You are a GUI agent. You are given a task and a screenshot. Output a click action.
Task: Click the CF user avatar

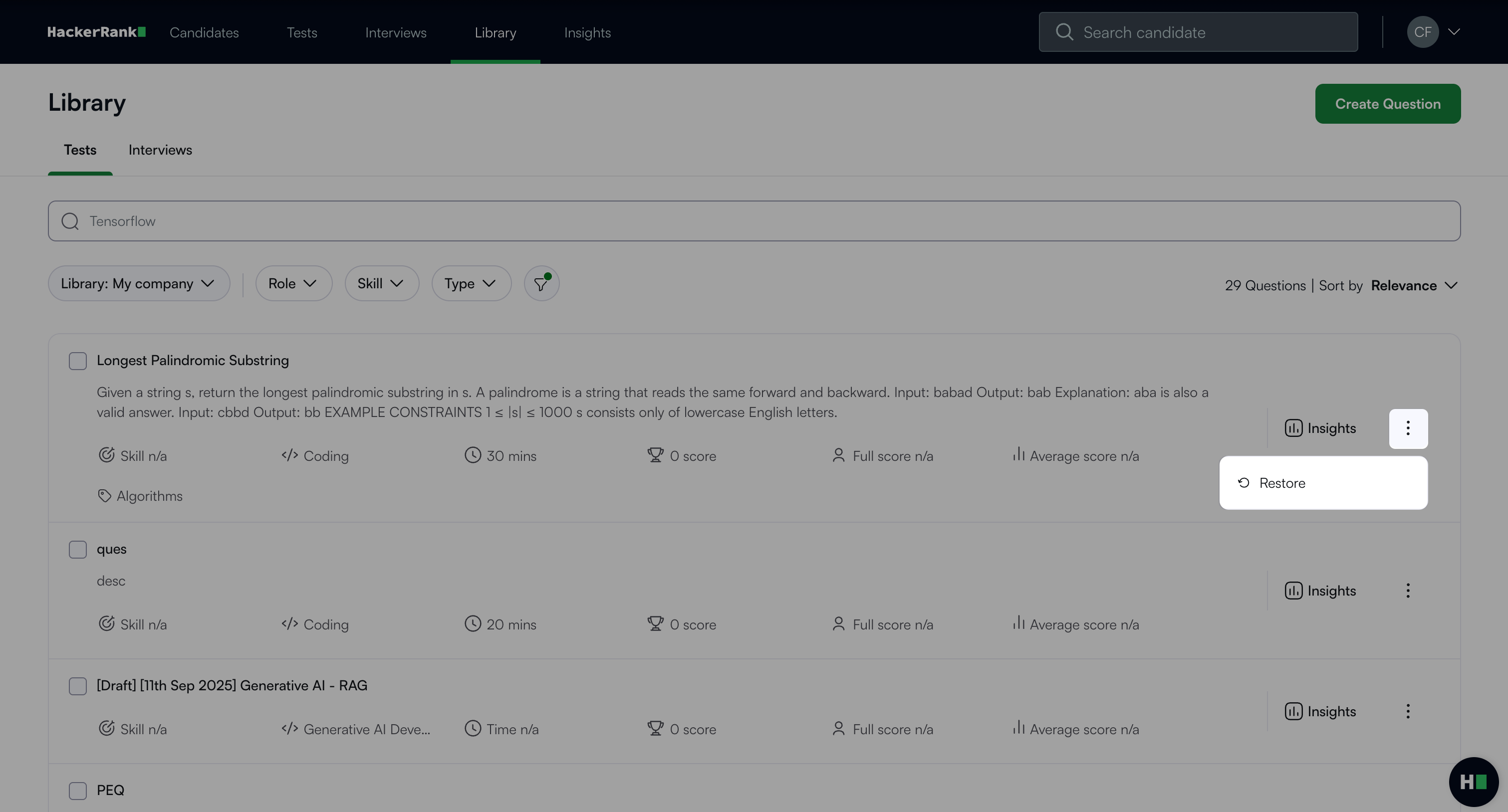[1423, 32]
